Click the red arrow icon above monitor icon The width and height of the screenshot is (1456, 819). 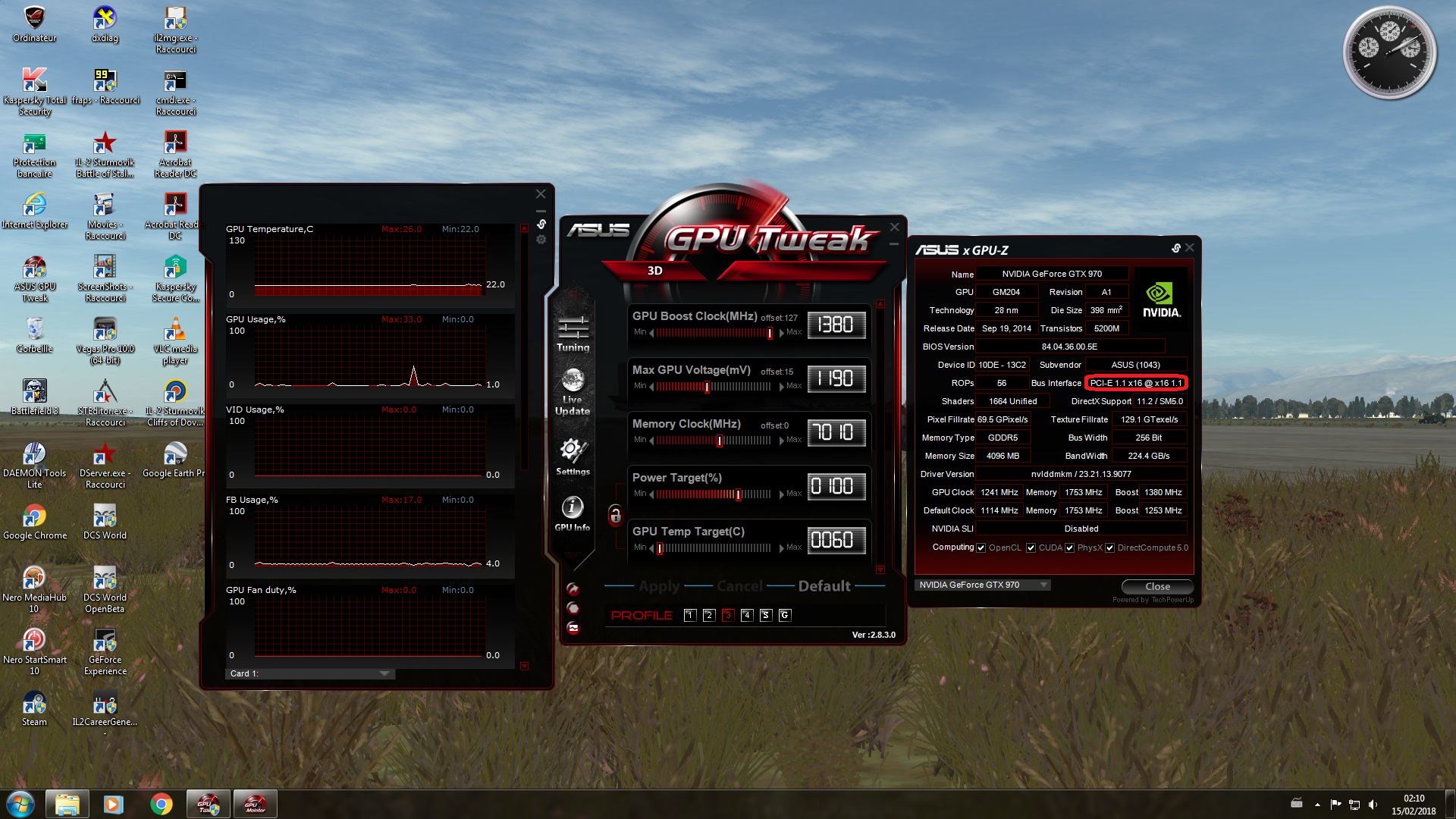[573, 589]
